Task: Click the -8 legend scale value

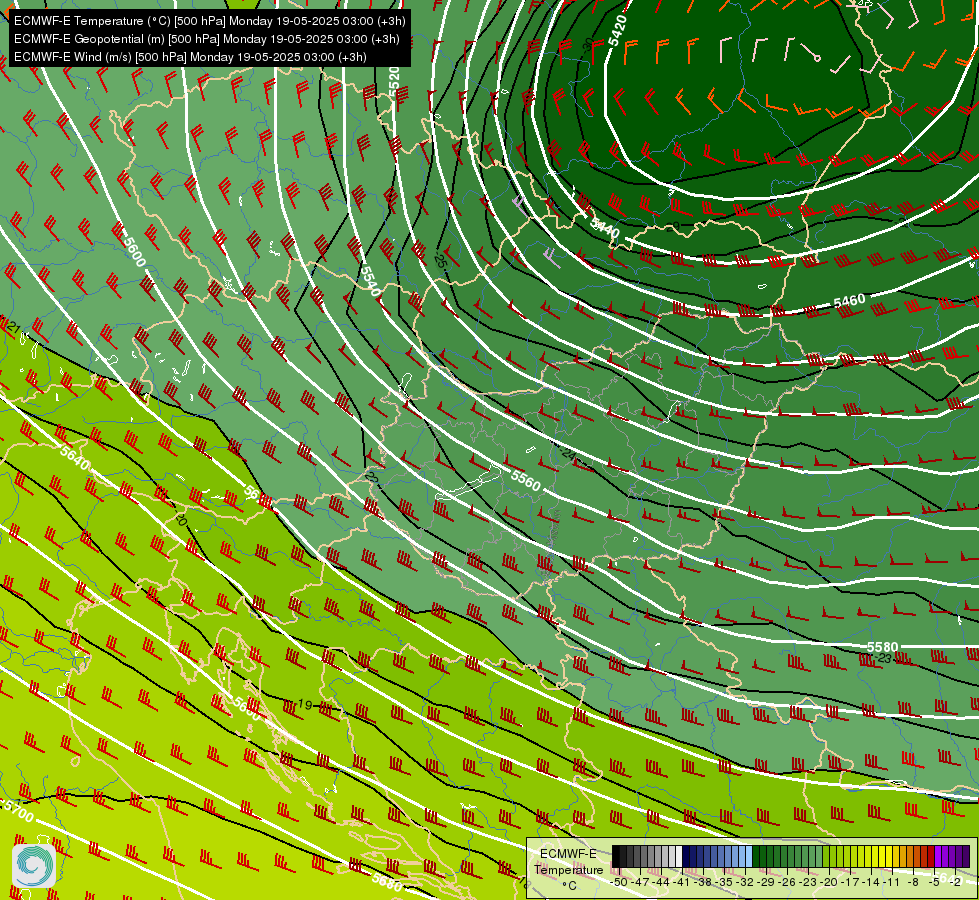Action: (913, 882)
